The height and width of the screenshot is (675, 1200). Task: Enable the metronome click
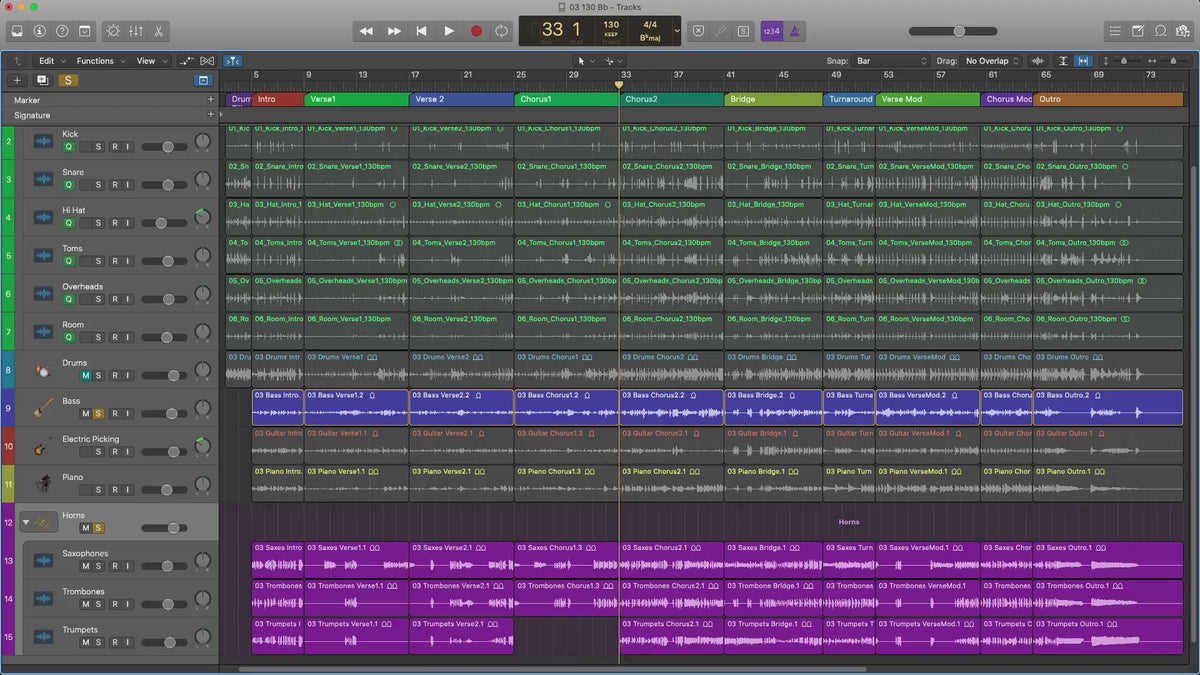pyautogui.click(x=797, y=31)
